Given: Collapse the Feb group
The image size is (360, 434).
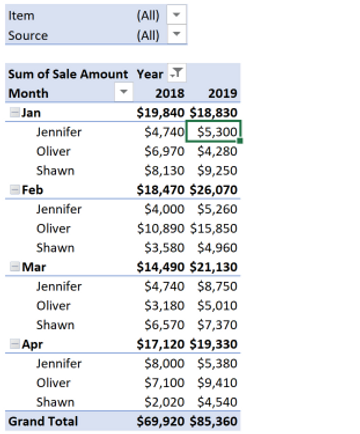Looking at the screenshot, I should tap(15, 190).
